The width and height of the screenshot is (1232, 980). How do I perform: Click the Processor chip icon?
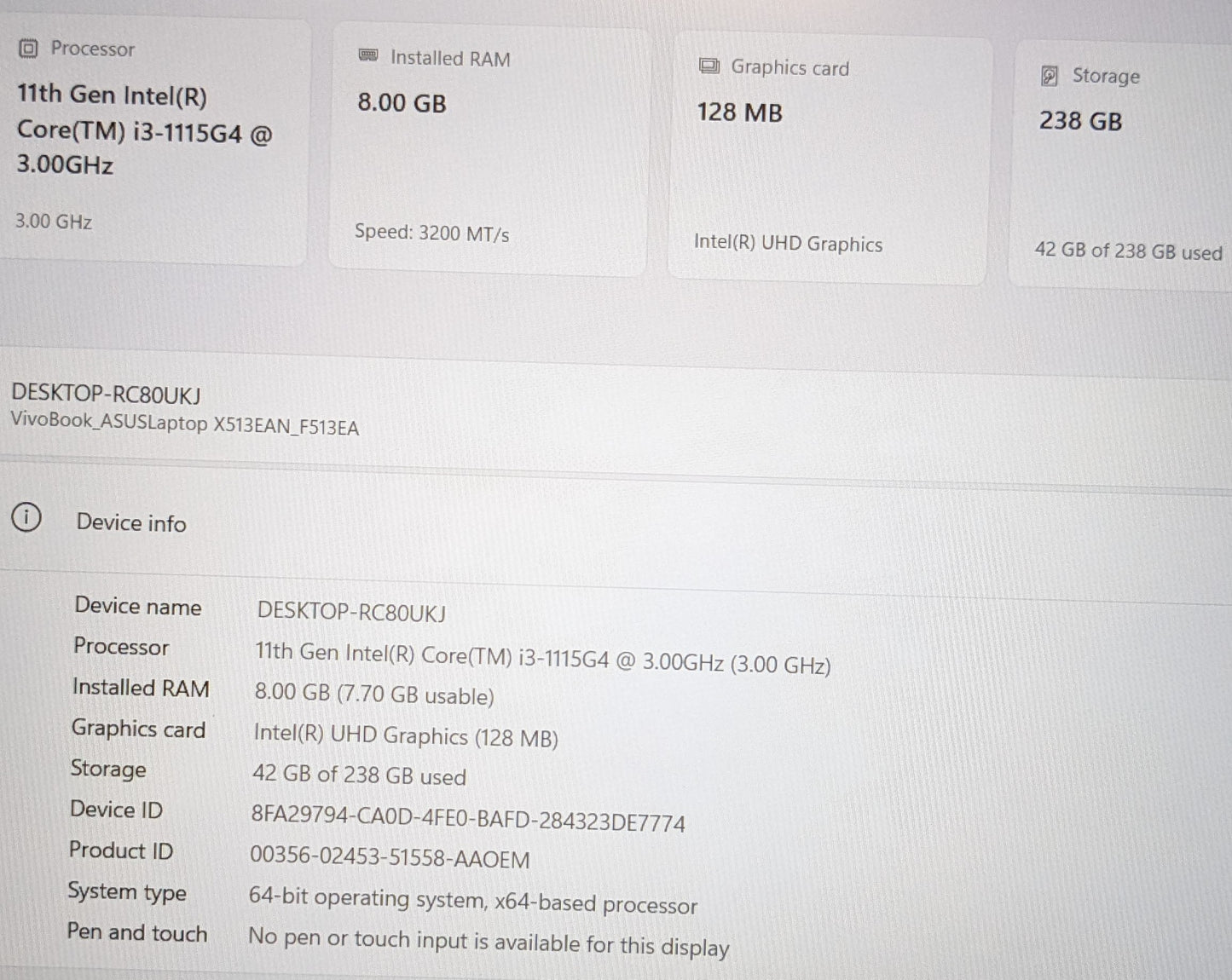click(x=28, y=48)
